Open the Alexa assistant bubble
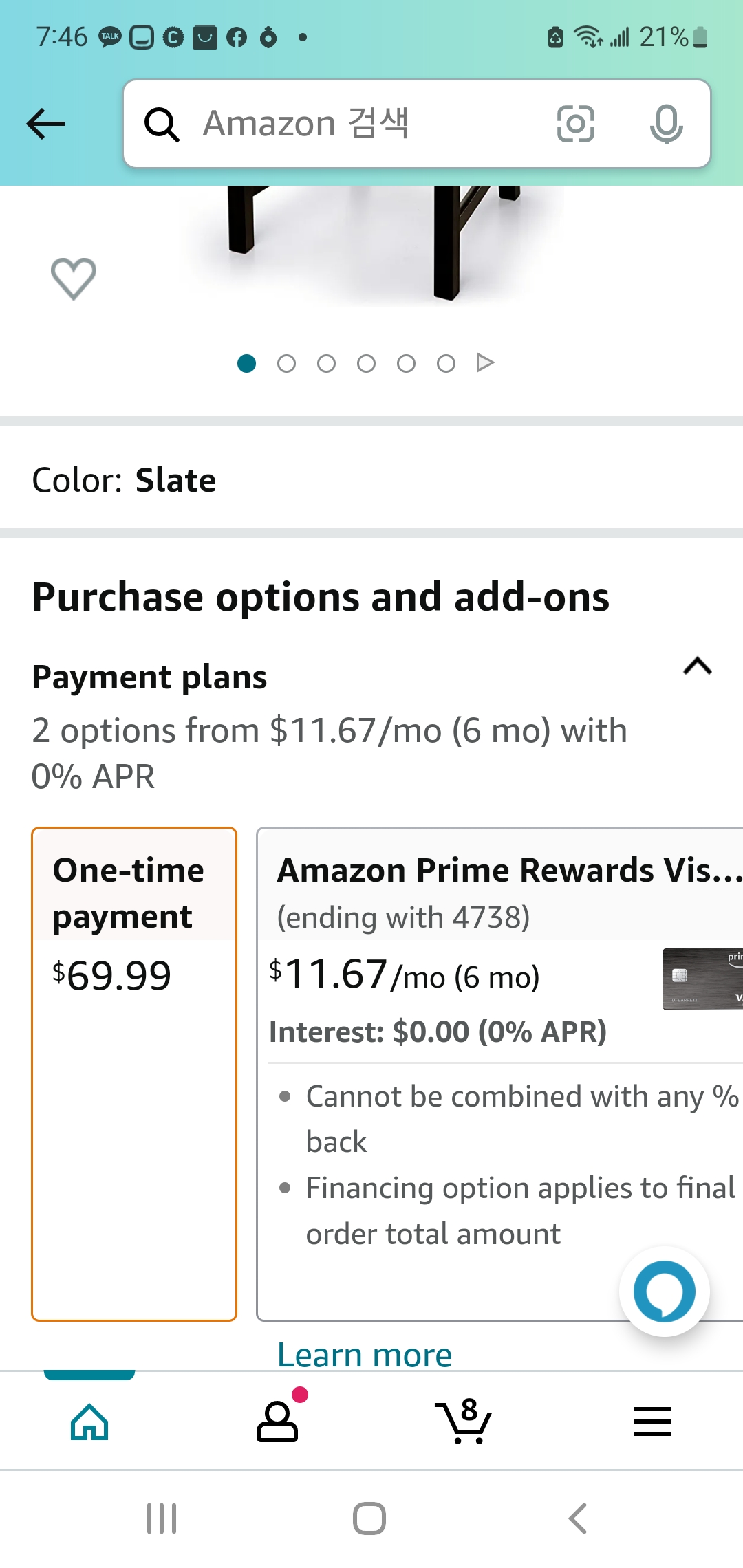 pyautogui.click(x=664, y=1291)
